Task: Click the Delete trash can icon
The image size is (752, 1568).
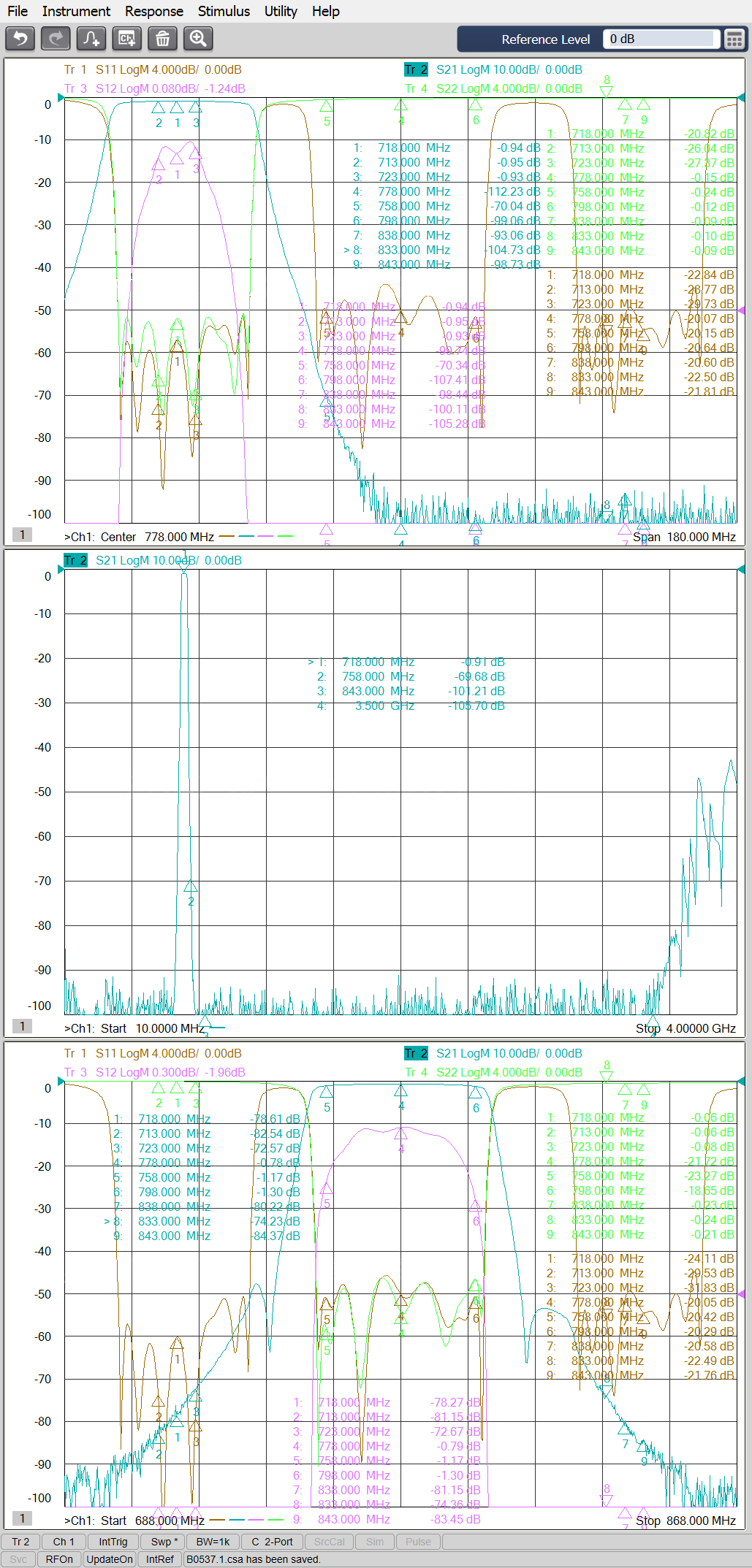Action: (x=162, y=38)
